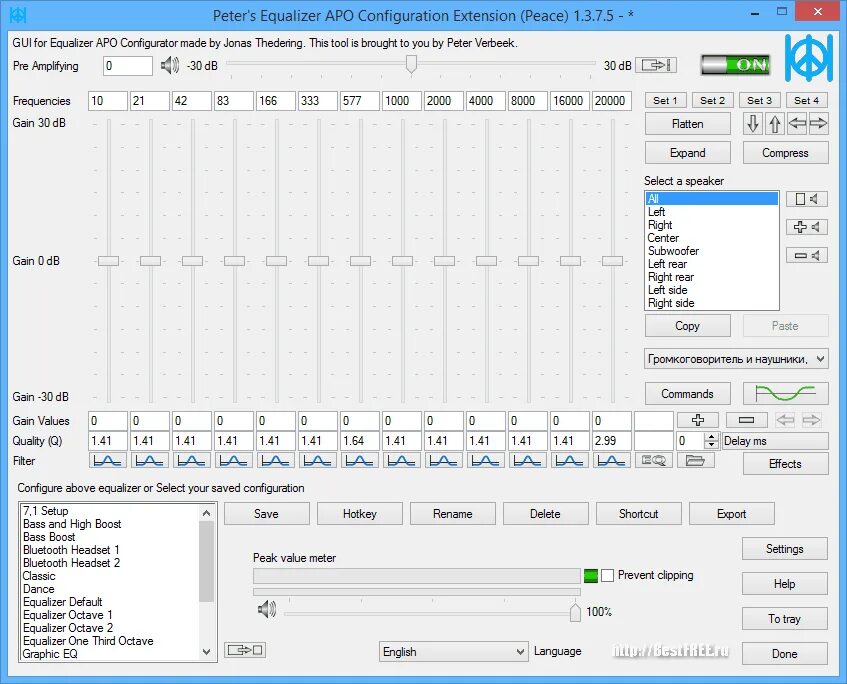Click the Export button
The image size is (847, 684).
[731, 514]
